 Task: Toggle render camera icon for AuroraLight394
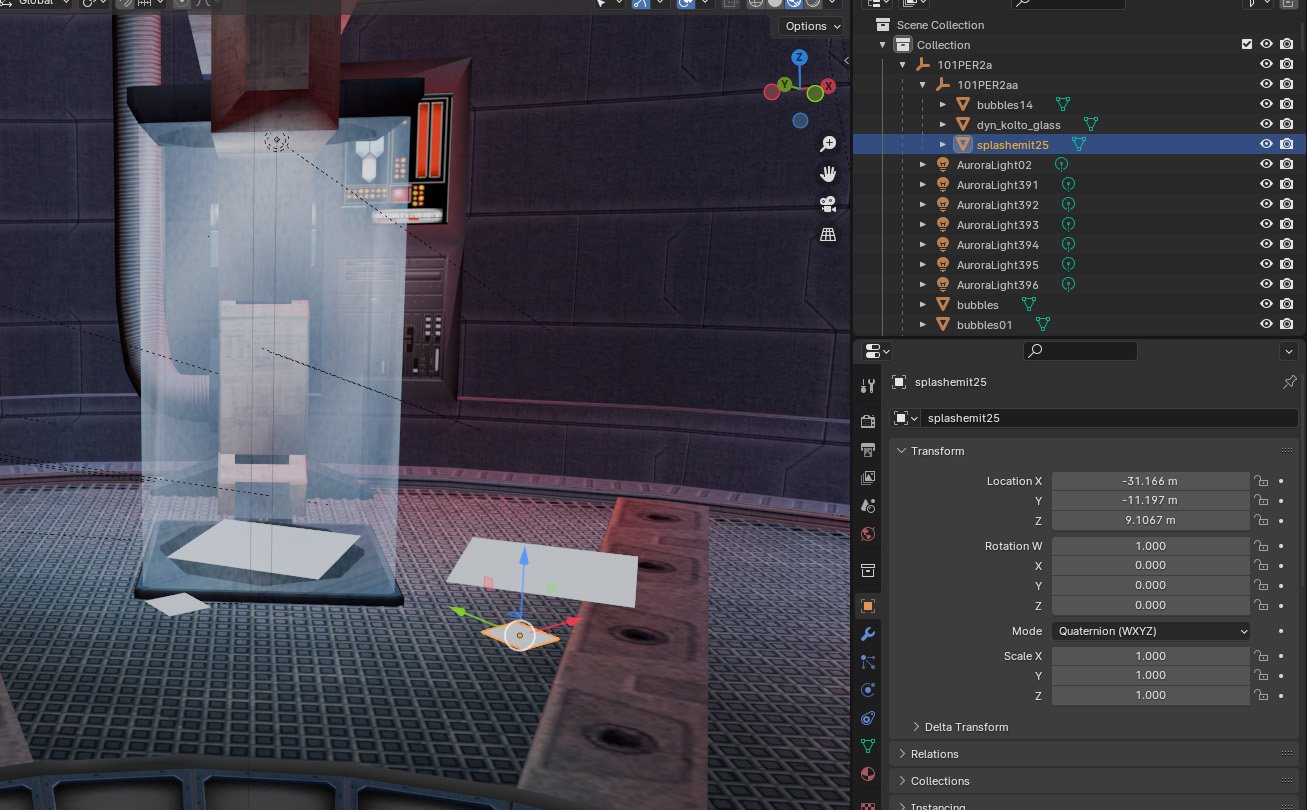pos(1286,244)
